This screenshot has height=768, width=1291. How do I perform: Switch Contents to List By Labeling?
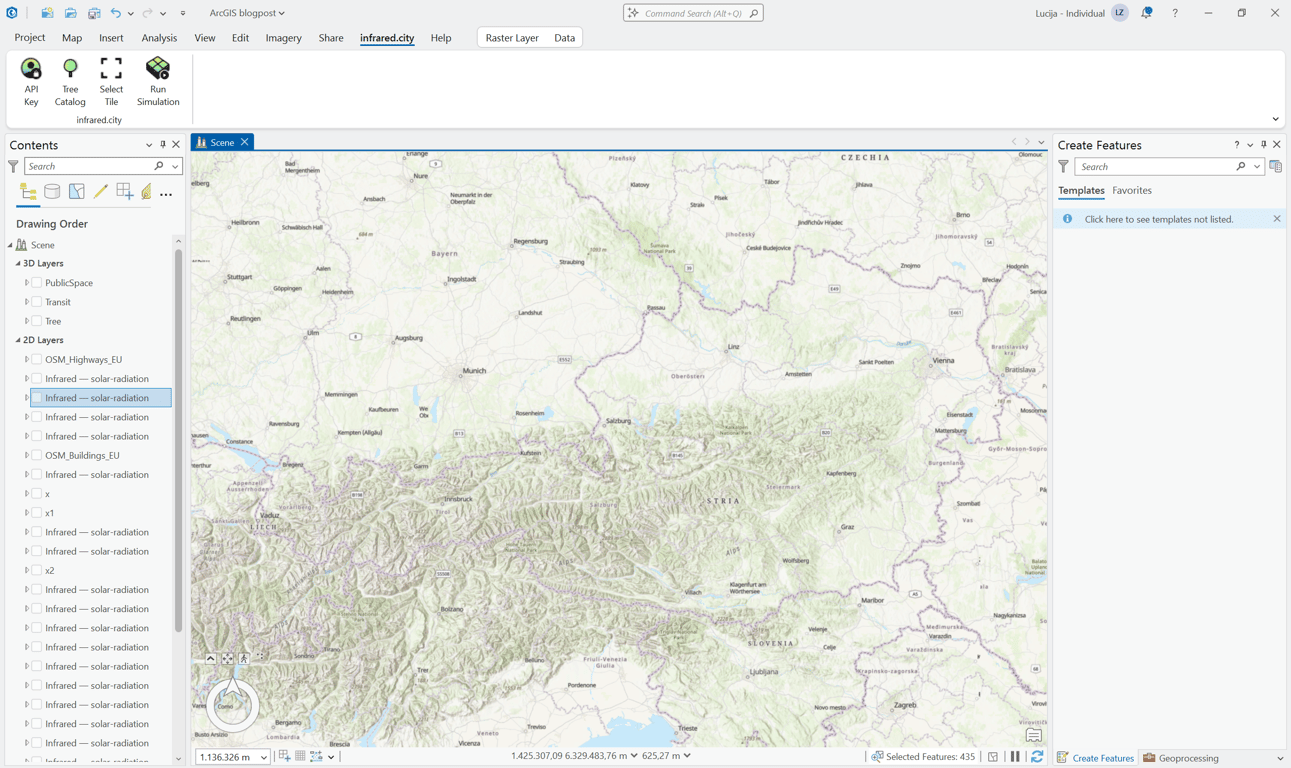146,192
